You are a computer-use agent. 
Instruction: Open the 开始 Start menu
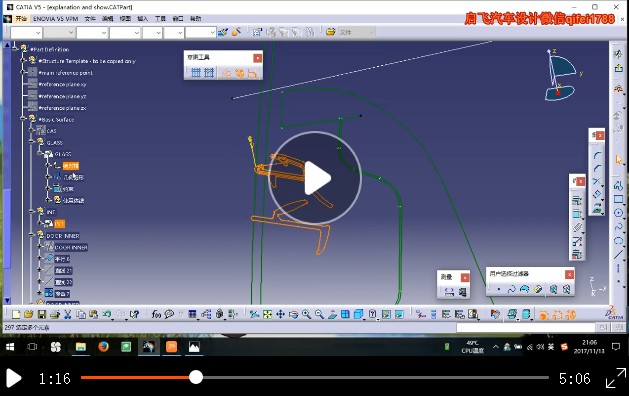tap(21, 18)
